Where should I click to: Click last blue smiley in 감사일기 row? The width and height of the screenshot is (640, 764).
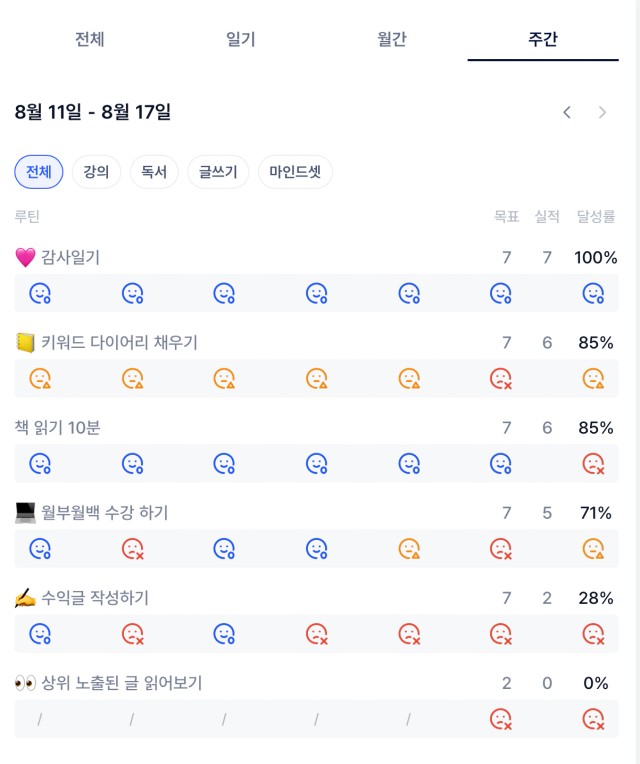593,294
